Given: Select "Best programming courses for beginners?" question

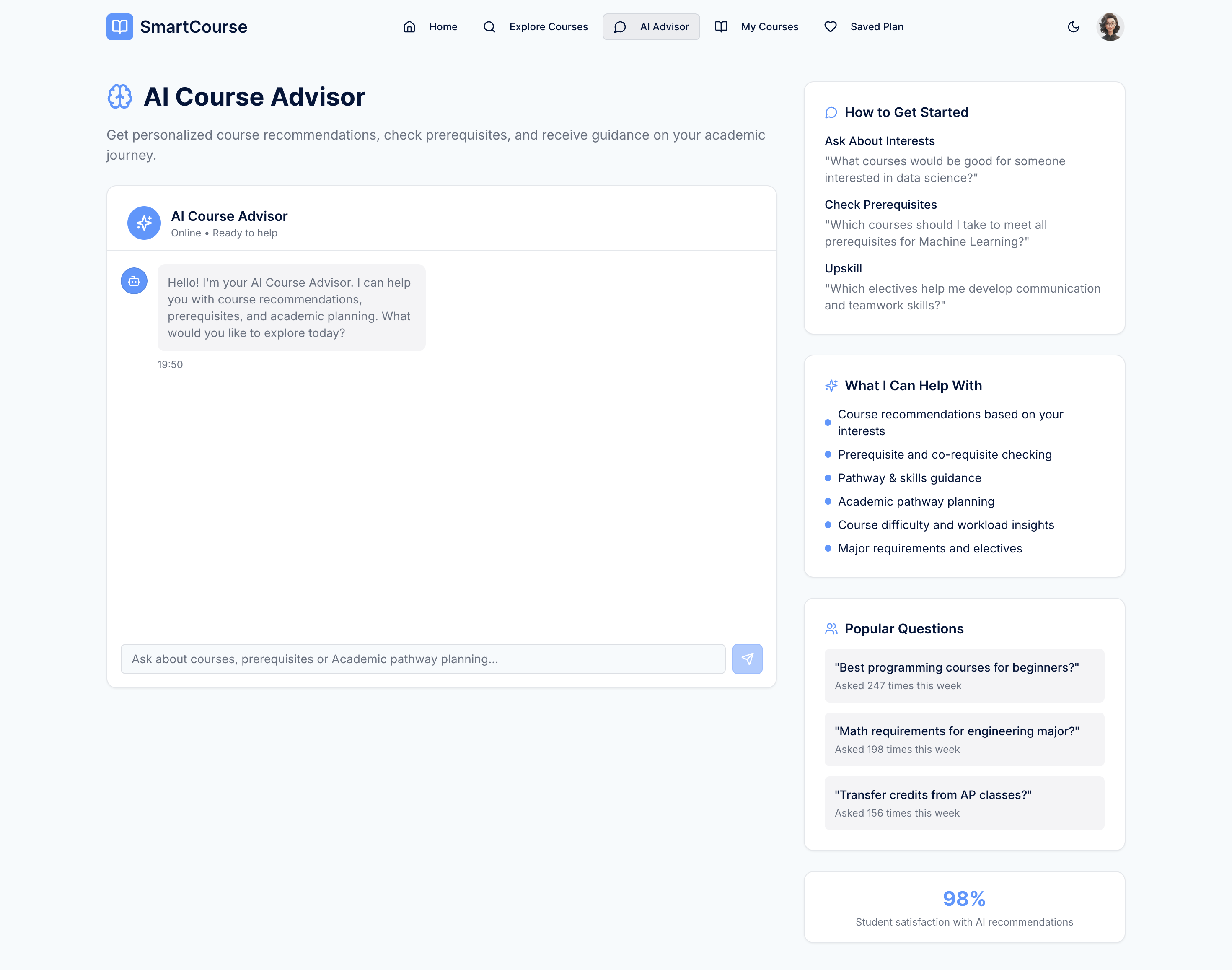Looking at the screenshot, I should coord(963,675).
